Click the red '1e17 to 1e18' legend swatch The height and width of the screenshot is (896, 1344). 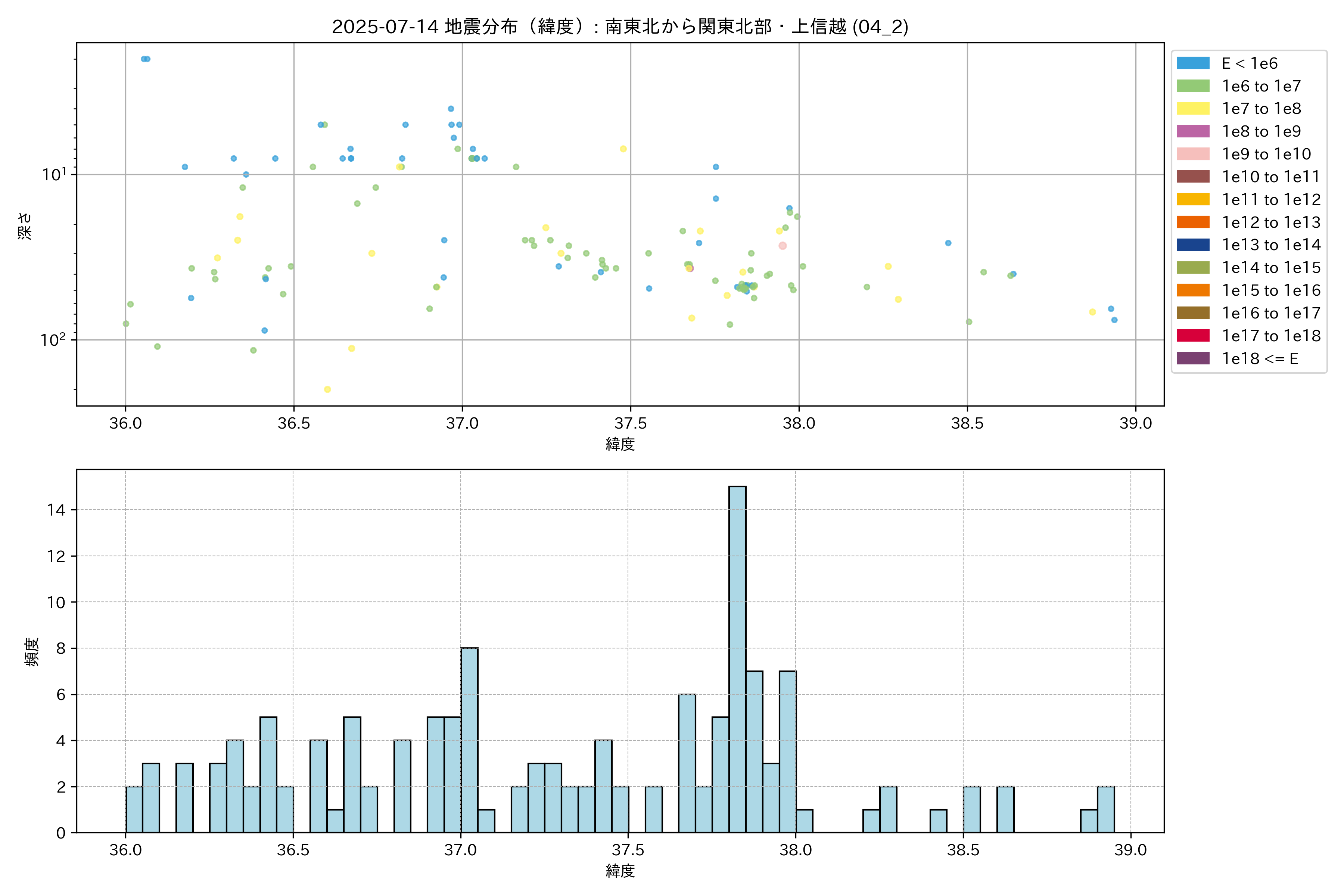point(1192,335)
